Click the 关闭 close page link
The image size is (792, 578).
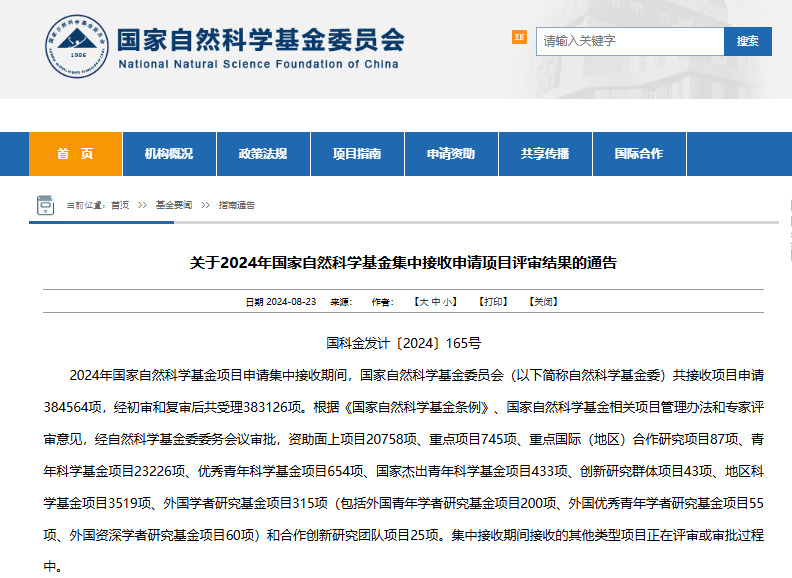(x=543, y=301)
